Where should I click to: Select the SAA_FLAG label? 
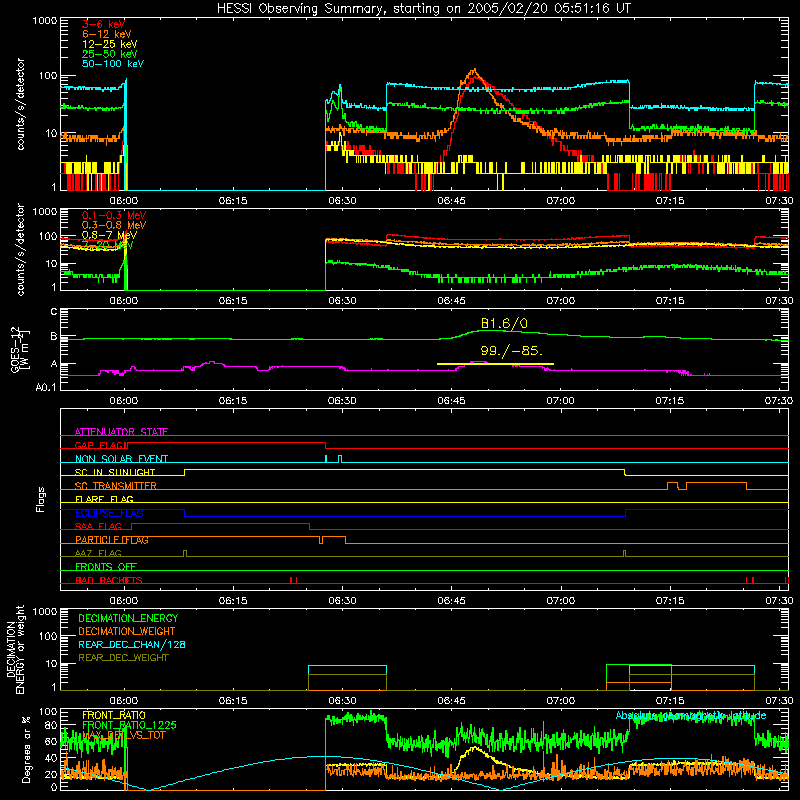(98, 527)
